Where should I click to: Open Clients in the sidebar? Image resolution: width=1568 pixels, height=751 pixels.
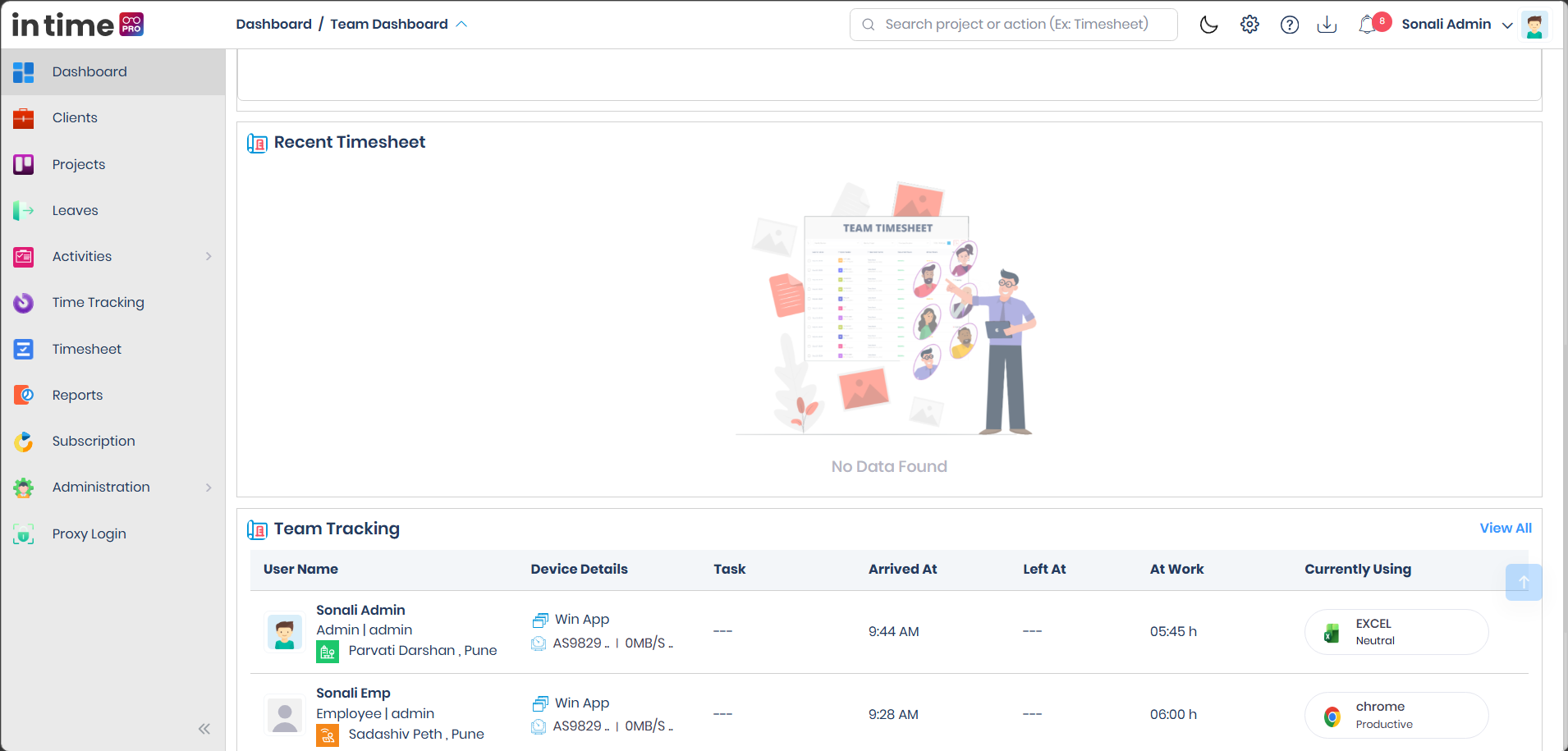[113, 118]
